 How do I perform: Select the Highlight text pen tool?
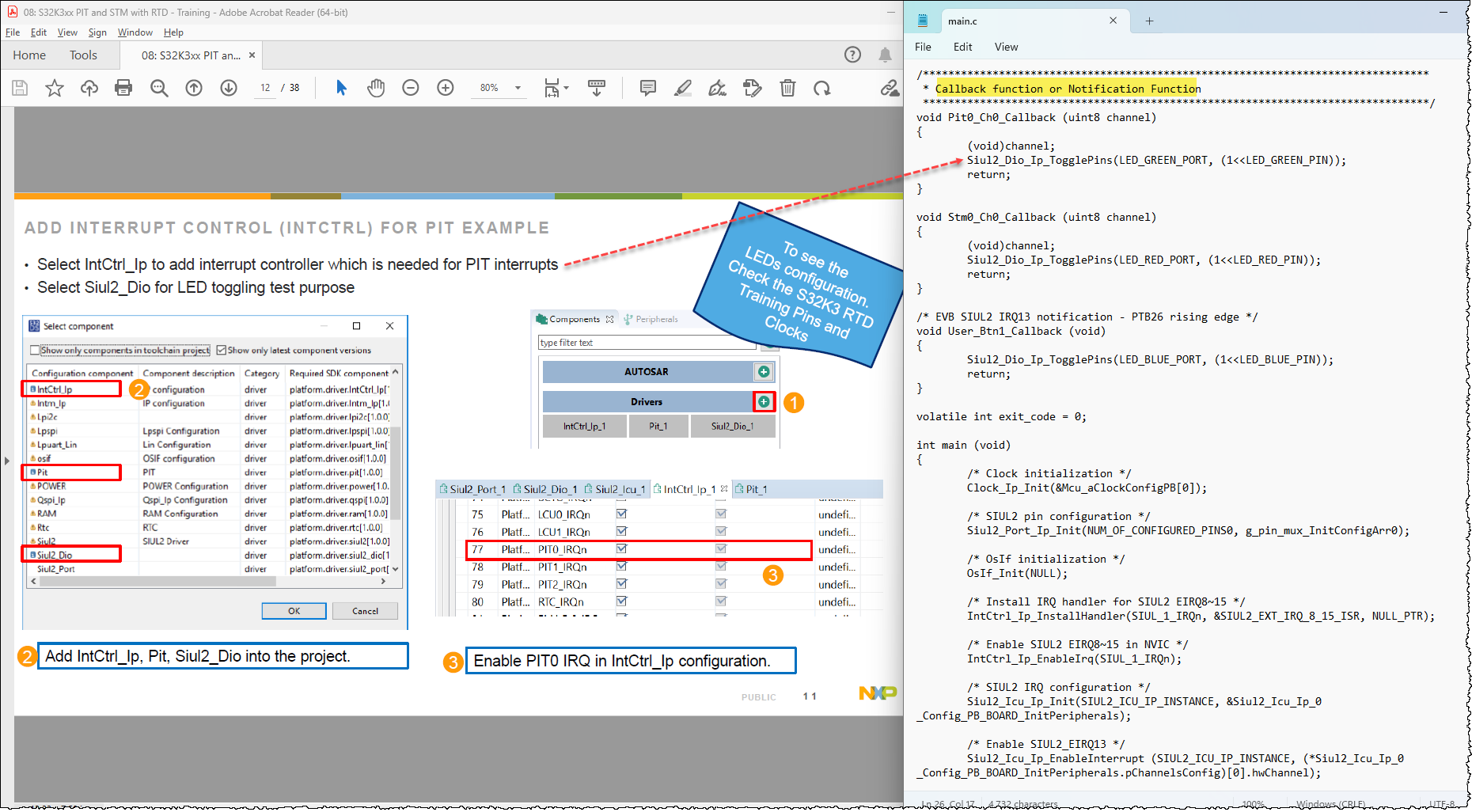[x=683, y=88]
